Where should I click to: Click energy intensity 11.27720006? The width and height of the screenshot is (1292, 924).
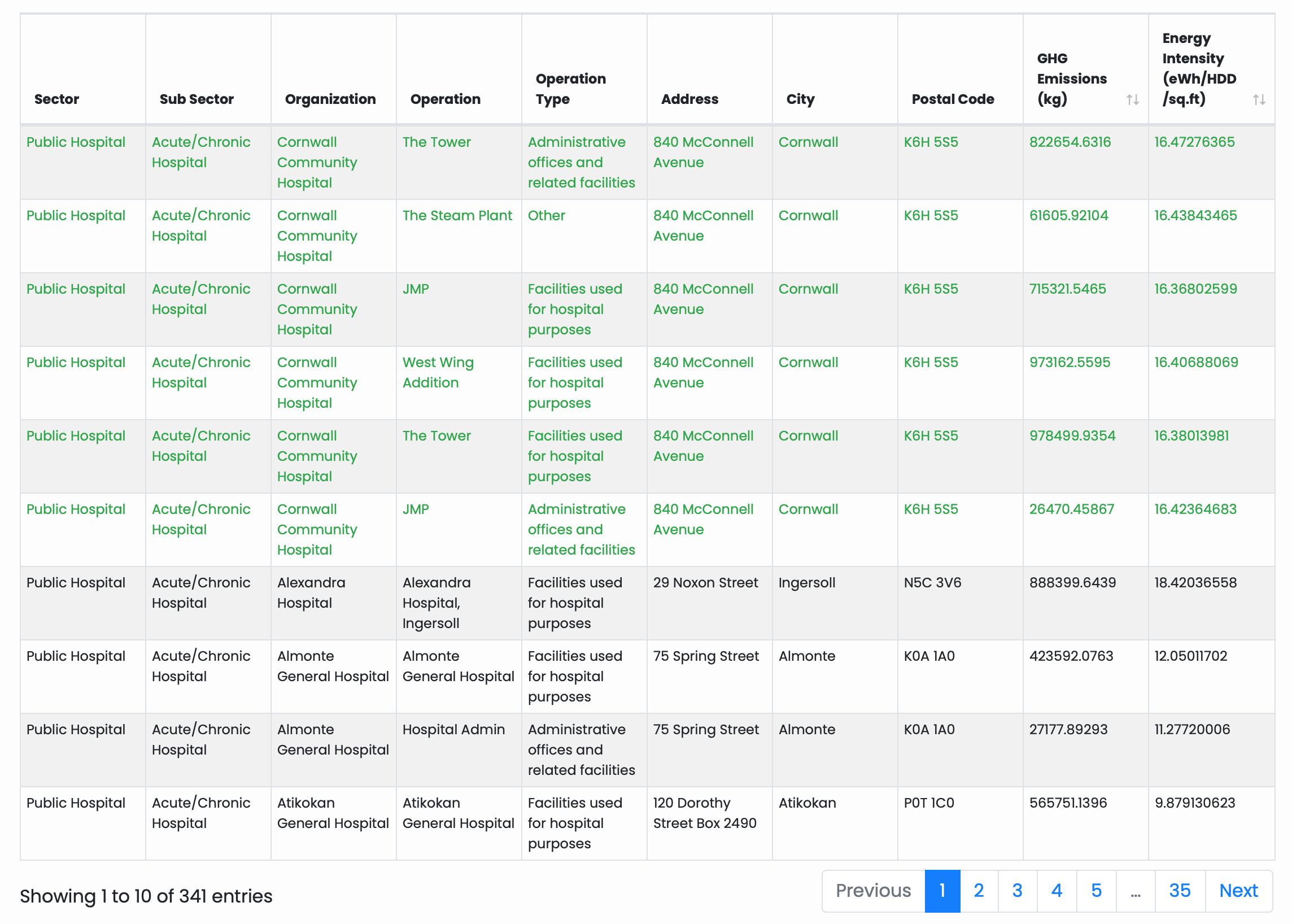[1192, 729]
